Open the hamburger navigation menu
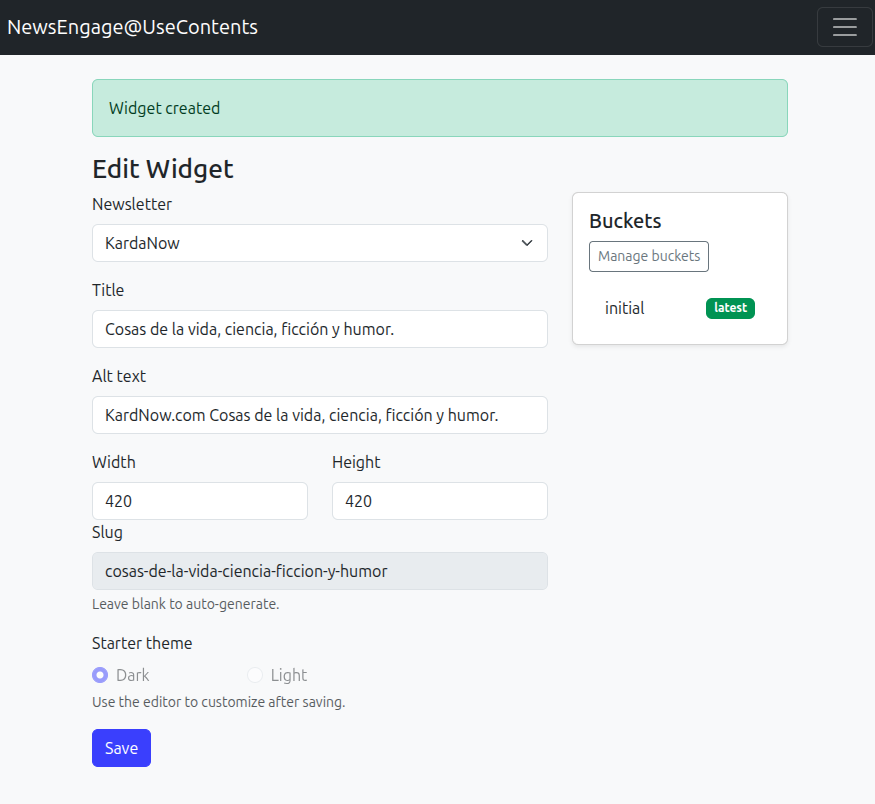The height and width of the screenshot is (804, 875). [845, 26]
